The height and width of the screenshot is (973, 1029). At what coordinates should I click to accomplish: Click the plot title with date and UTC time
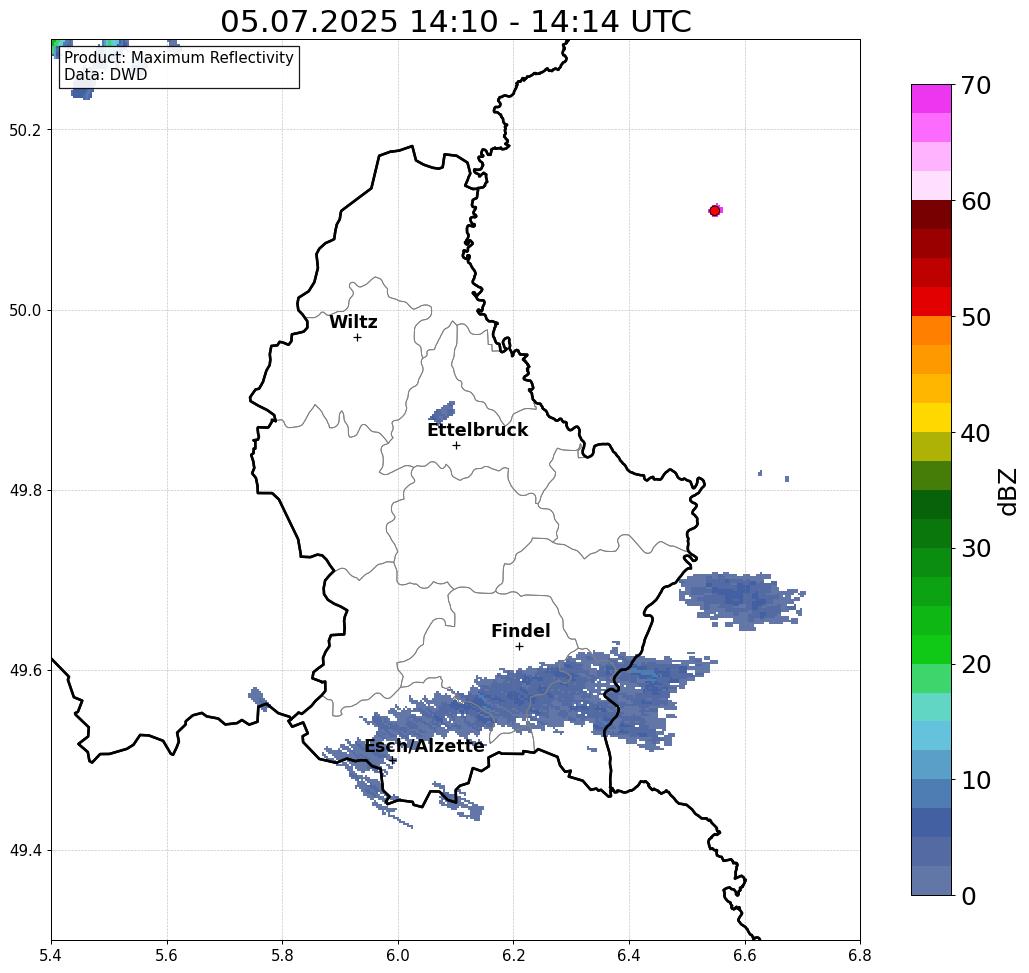tap(455, 22)
